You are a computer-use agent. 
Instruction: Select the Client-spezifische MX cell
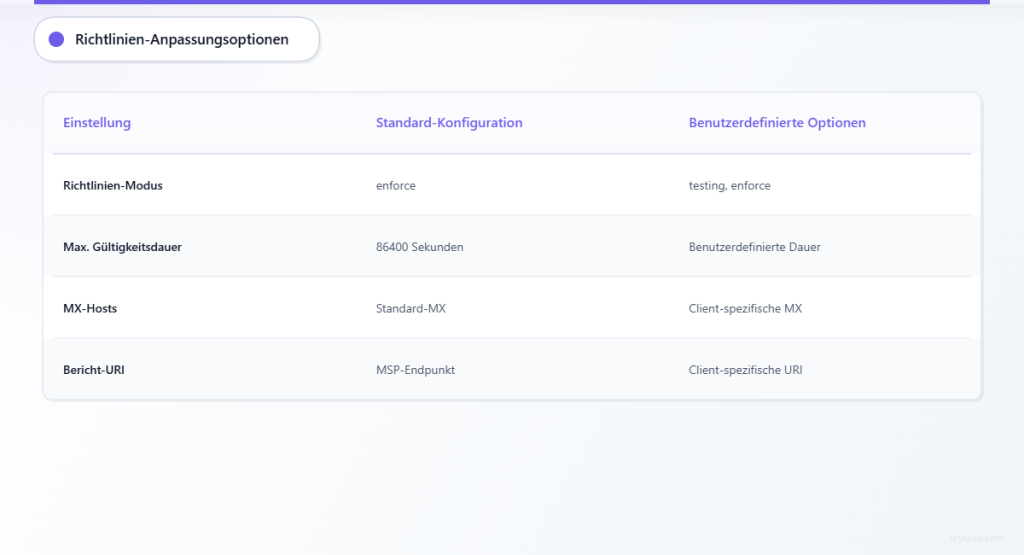tap(745, 308)
